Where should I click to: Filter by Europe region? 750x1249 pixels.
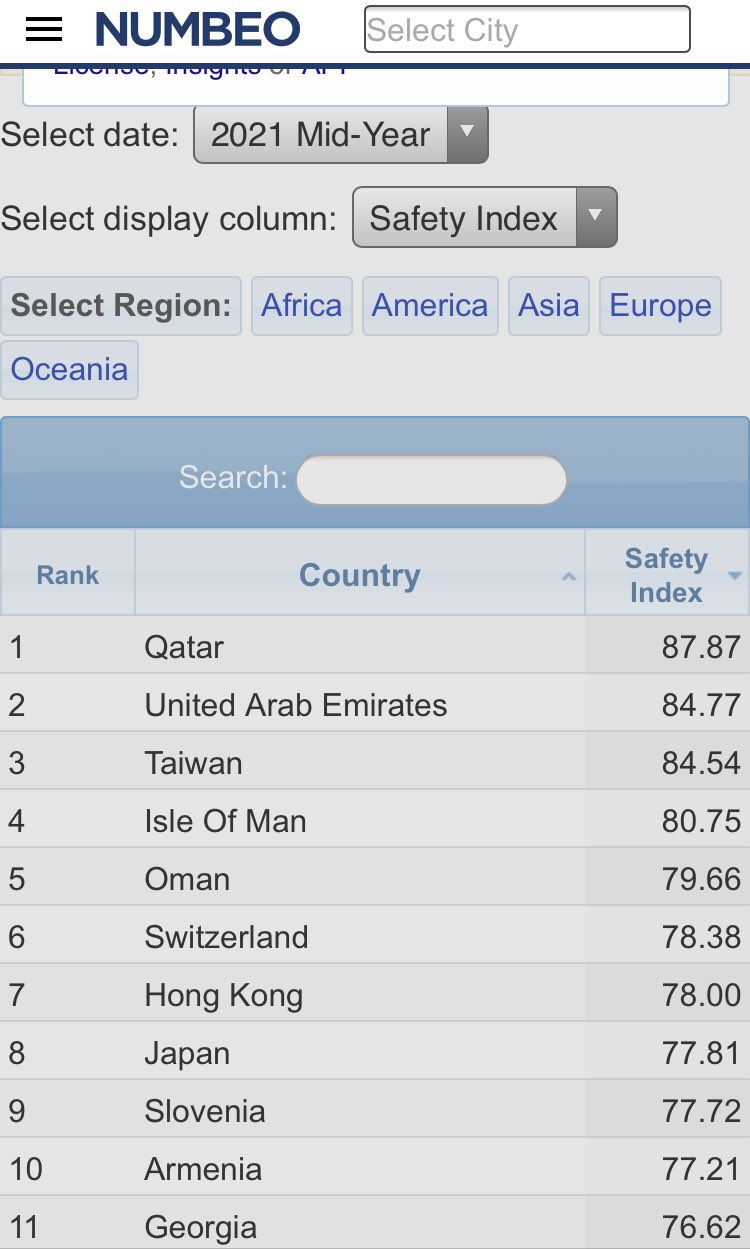coord(660,306)
